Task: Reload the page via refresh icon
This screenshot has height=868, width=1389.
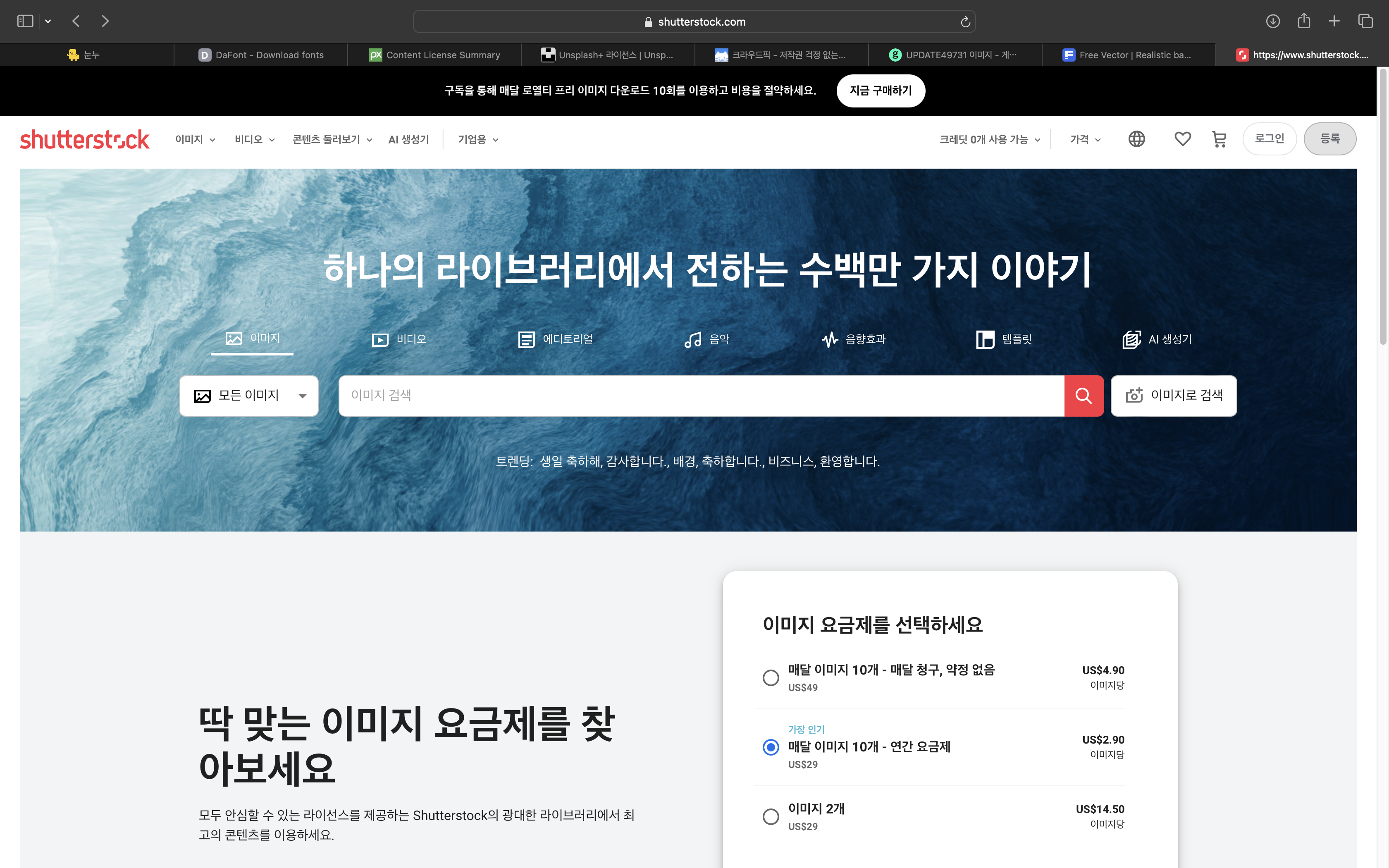Action: (965, 22)
